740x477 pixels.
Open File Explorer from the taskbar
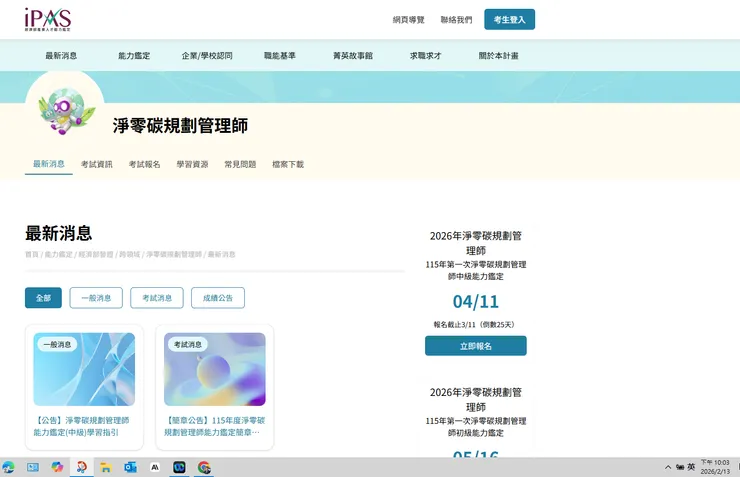106,468
